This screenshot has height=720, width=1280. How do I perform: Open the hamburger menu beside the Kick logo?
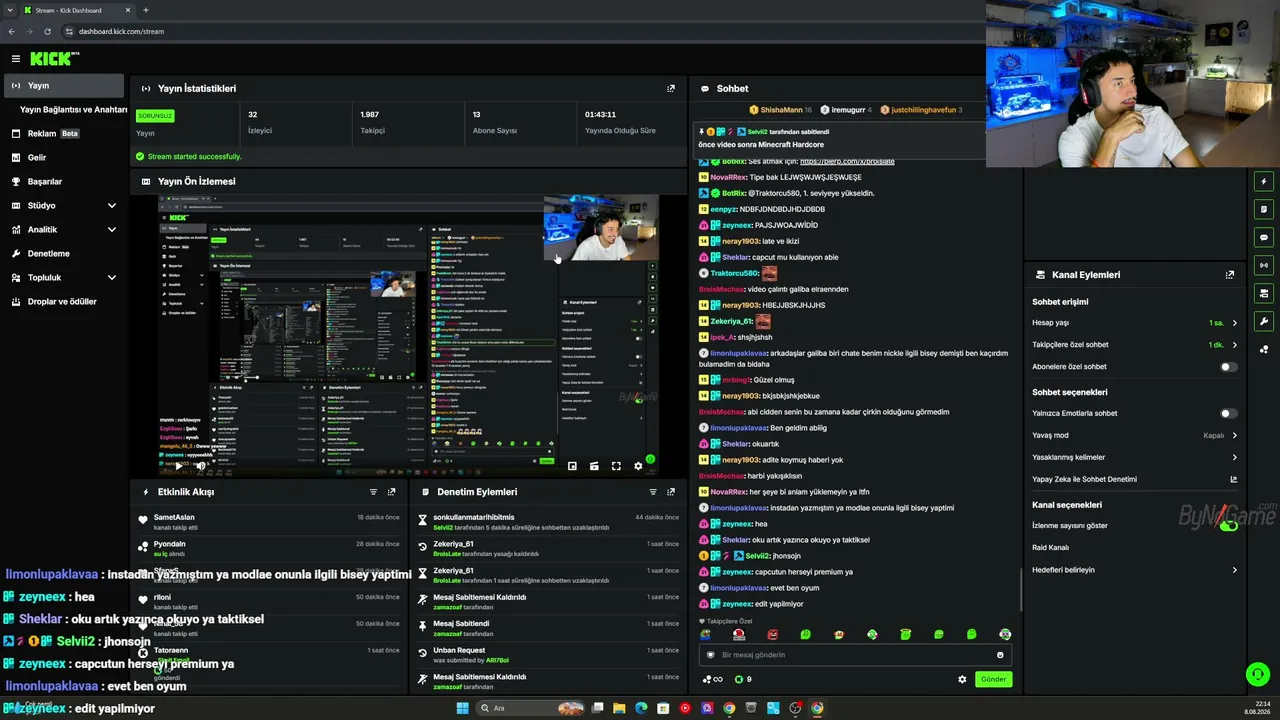16,59
